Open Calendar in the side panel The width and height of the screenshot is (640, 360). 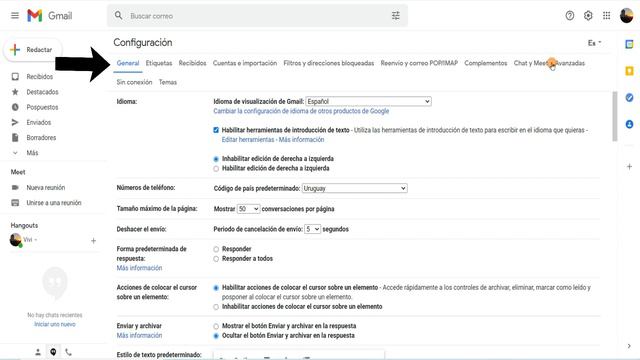click(x=629, y=44)
